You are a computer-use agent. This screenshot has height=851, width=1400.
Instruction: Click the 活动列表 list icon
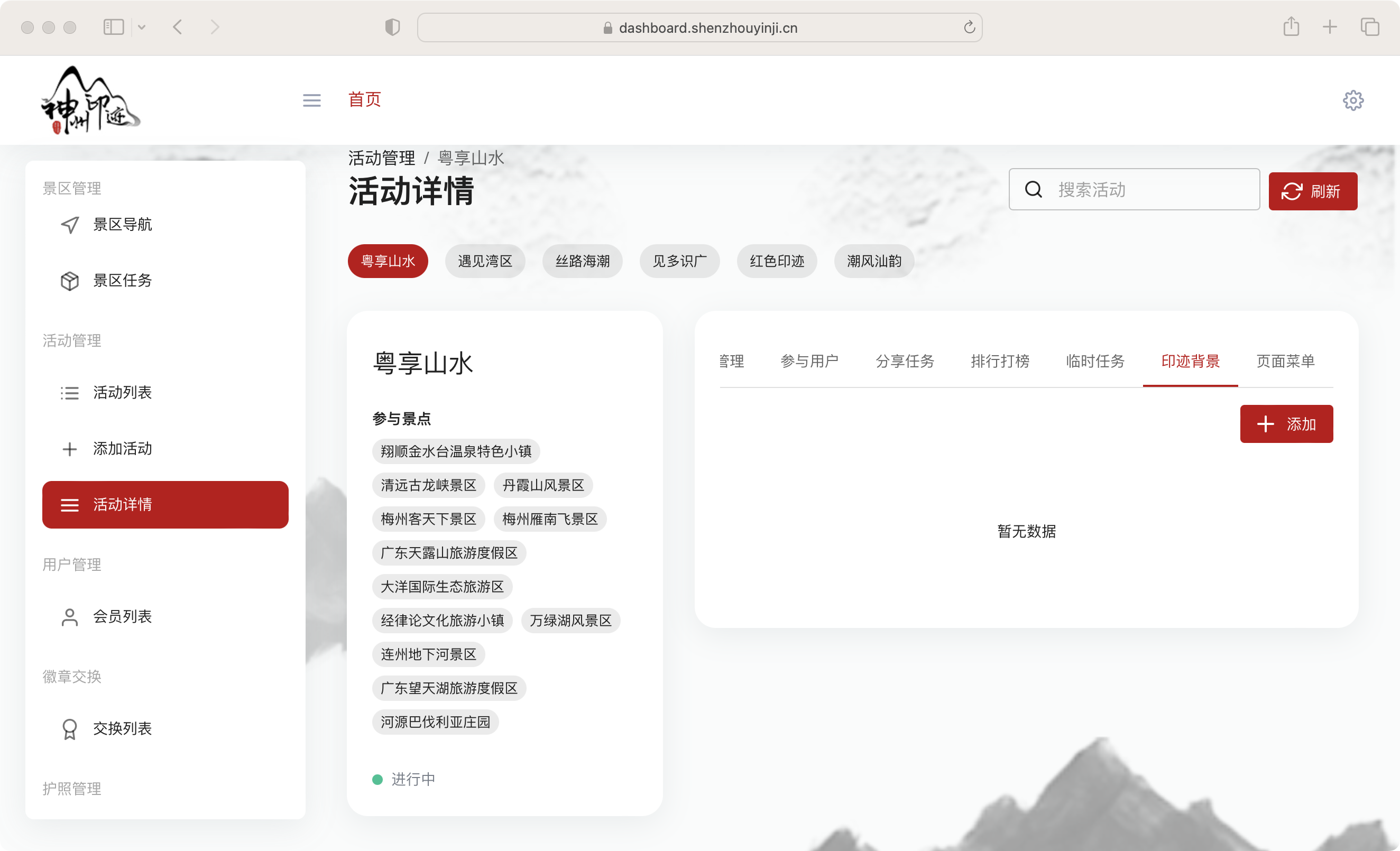click(x=69, y=393)
